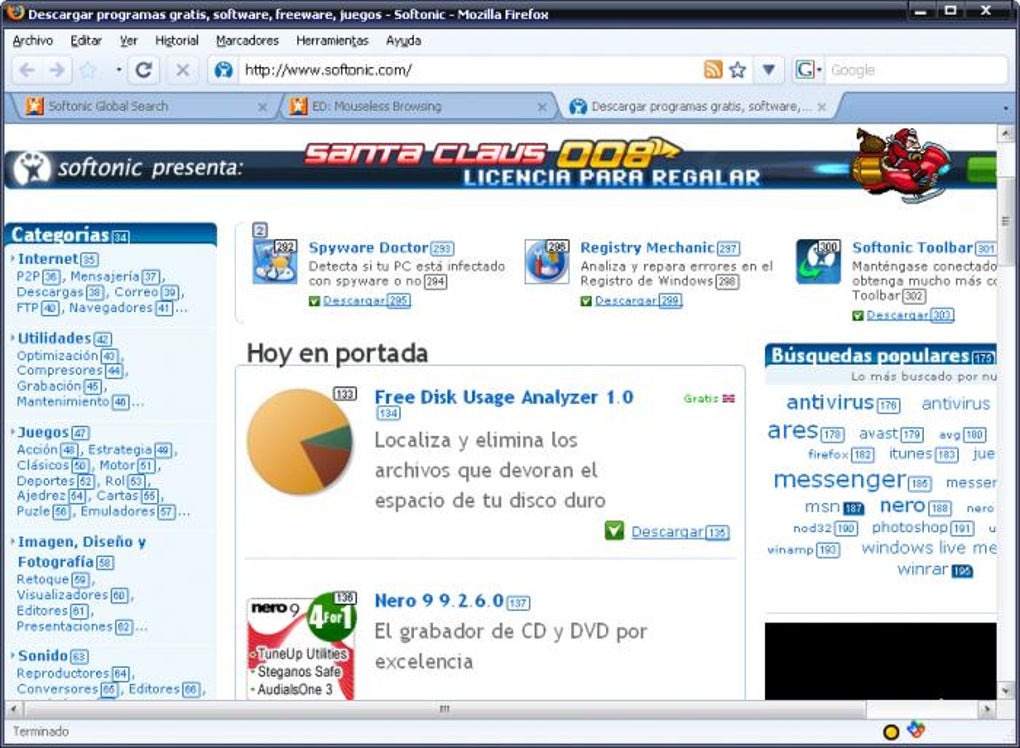Select the Historial menu
Image resolution: width=1020 pixels, height=748 pixels.
176,41
